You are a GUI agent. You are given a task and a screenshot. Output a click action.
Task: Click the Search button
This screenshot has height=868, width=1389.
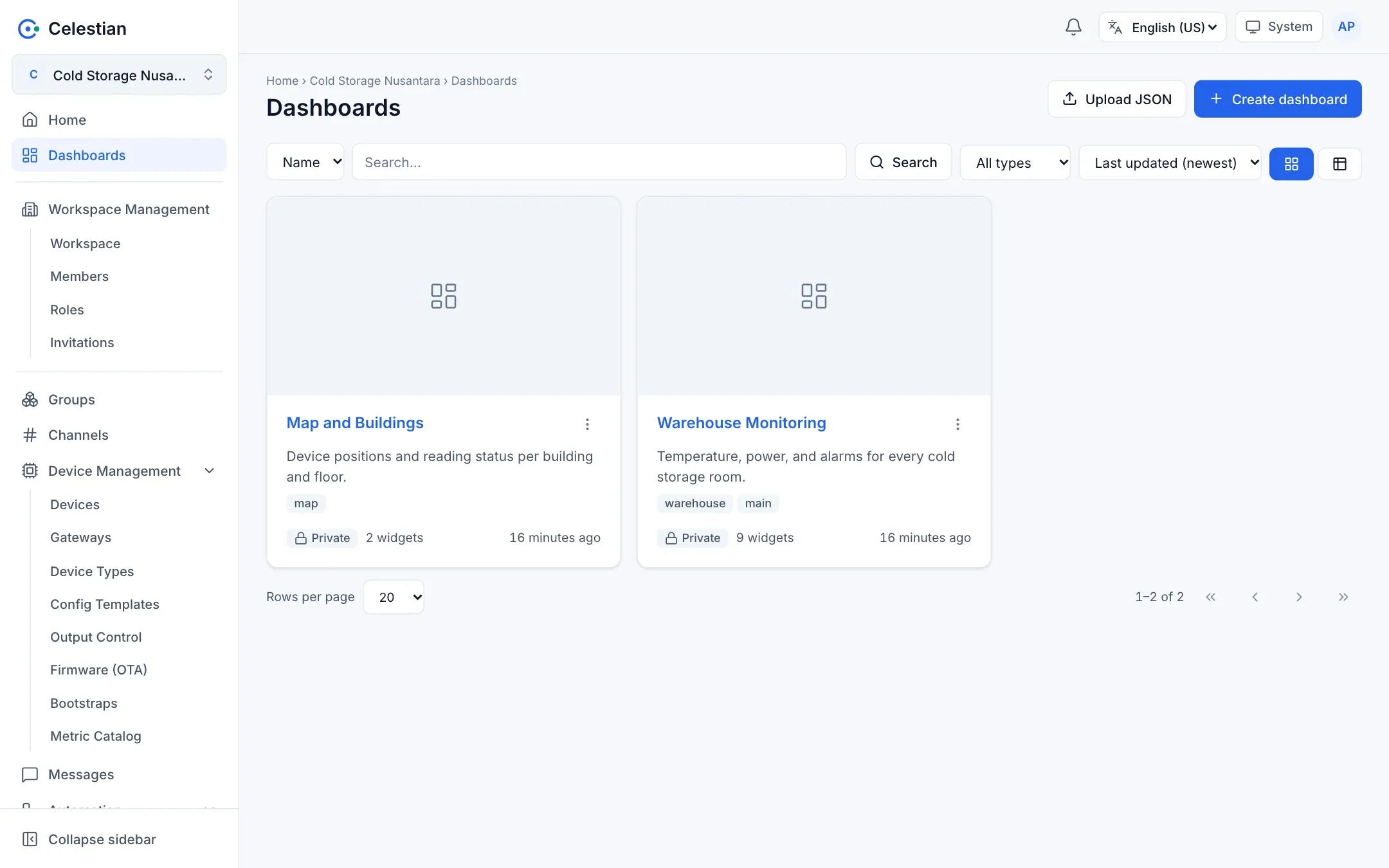tap(903, 162)
